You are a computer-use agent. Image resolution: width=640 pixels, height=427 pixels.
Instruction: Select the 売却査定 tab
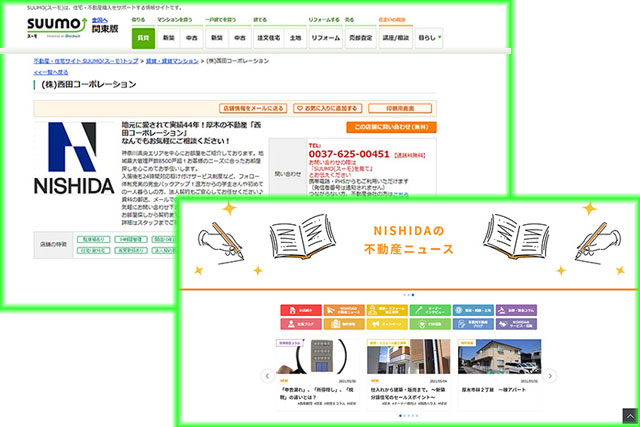[x=360, y=38]
